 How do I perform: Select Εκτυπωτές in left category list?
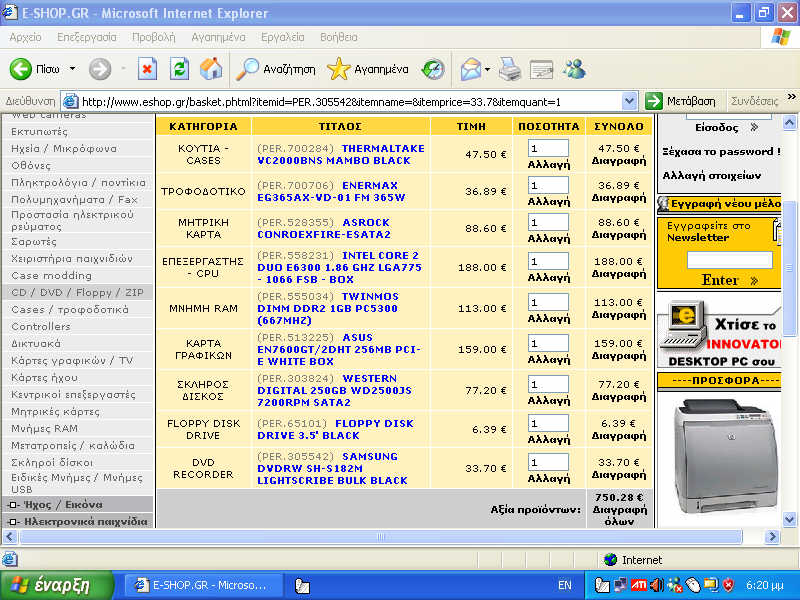pos(39,132)
